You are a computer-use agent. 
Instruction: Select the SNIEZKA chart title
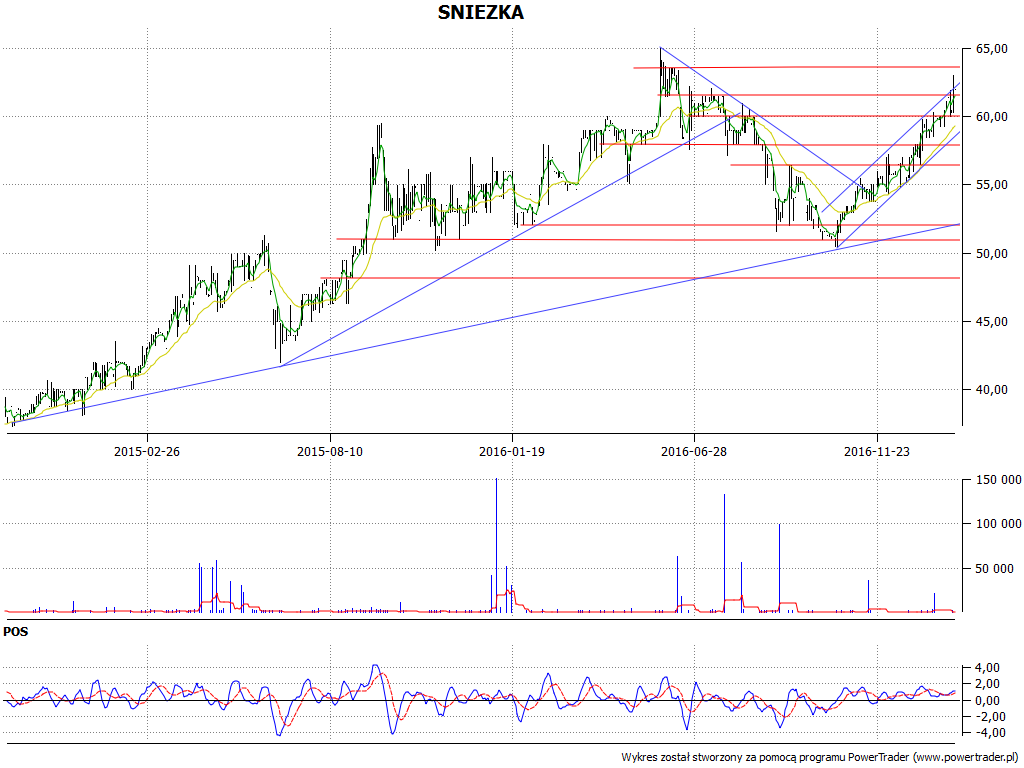pos(481,12)
